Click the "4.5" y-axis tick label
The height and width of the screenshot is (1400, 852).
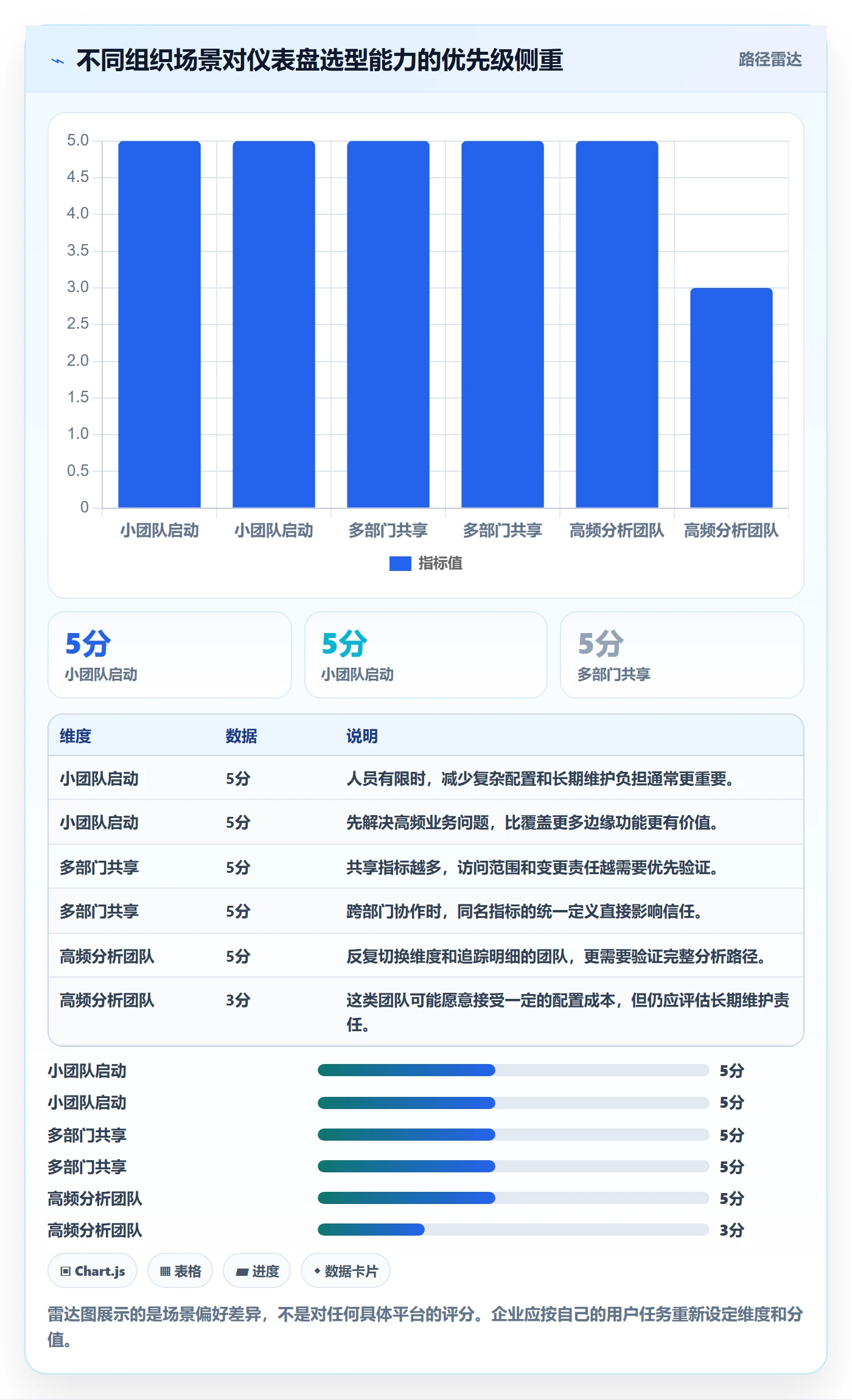pyautogui.click(x=78, y=177)
